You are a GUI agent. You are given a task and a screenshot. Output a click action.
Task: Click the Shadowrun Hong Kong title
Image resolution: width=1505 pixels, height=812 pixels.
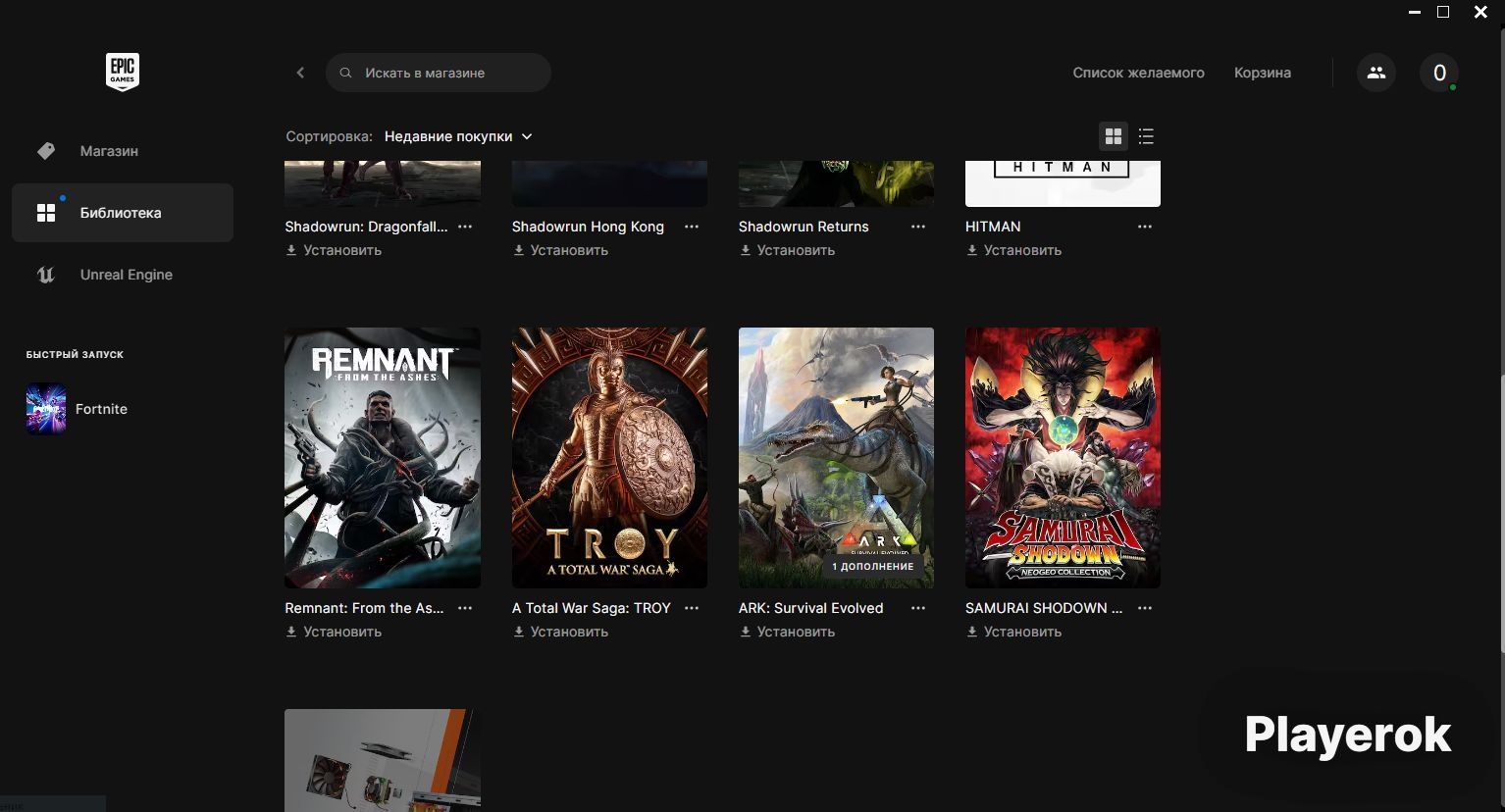[x=588, y=227]
